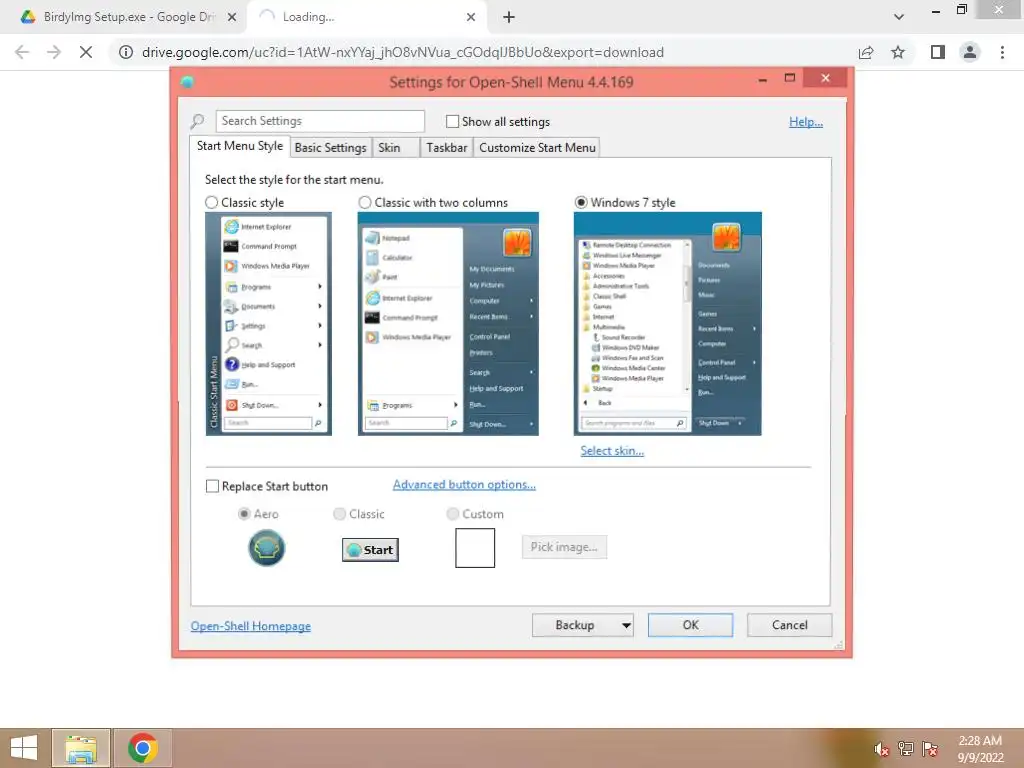This screenshot has height=768, width=1024.
Task: Open the Chrome profile avatar
Action: (x=970, y=52)
